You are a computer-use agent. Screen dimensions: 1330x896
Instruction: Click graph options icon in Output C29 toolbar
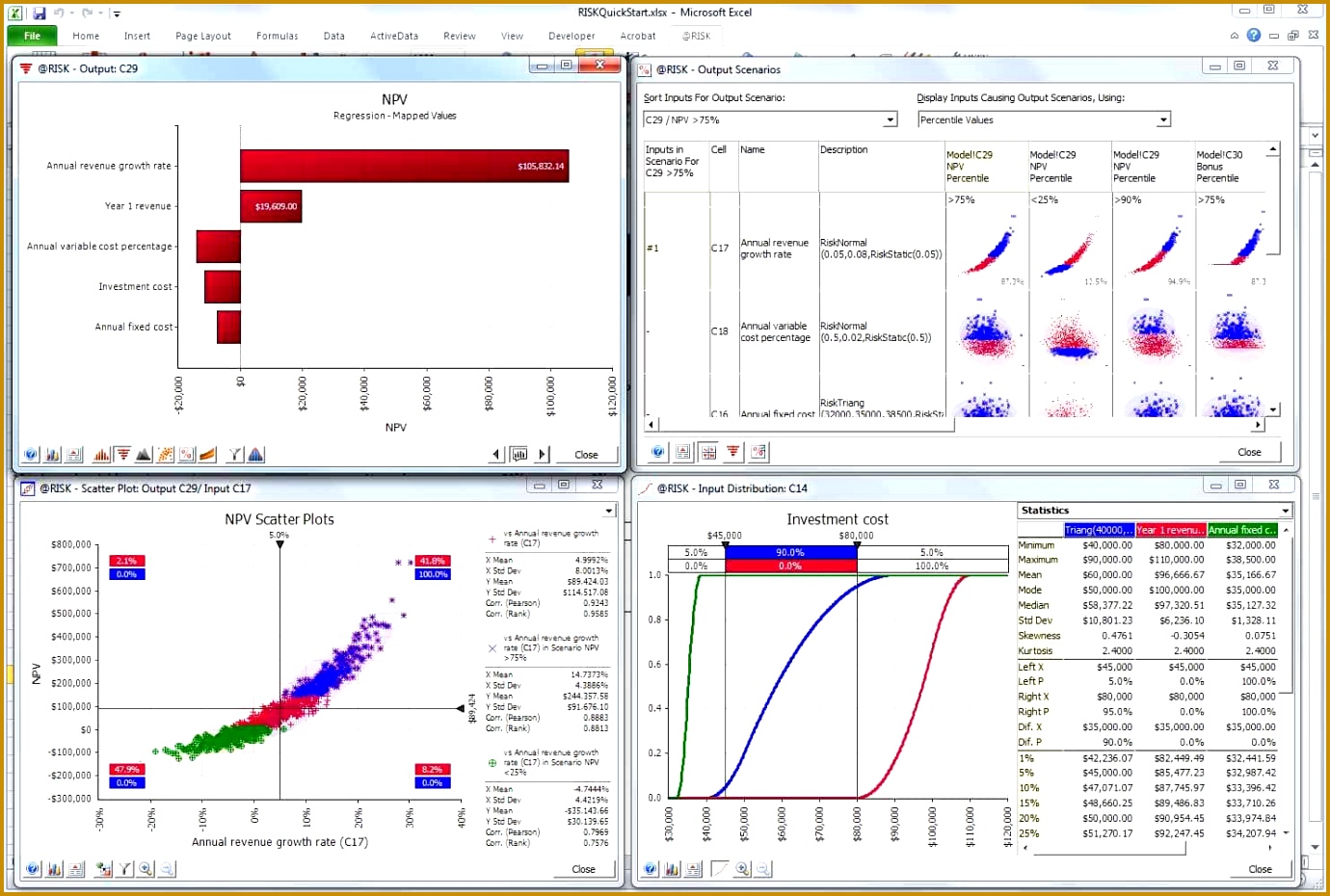(x=53, y=454)
